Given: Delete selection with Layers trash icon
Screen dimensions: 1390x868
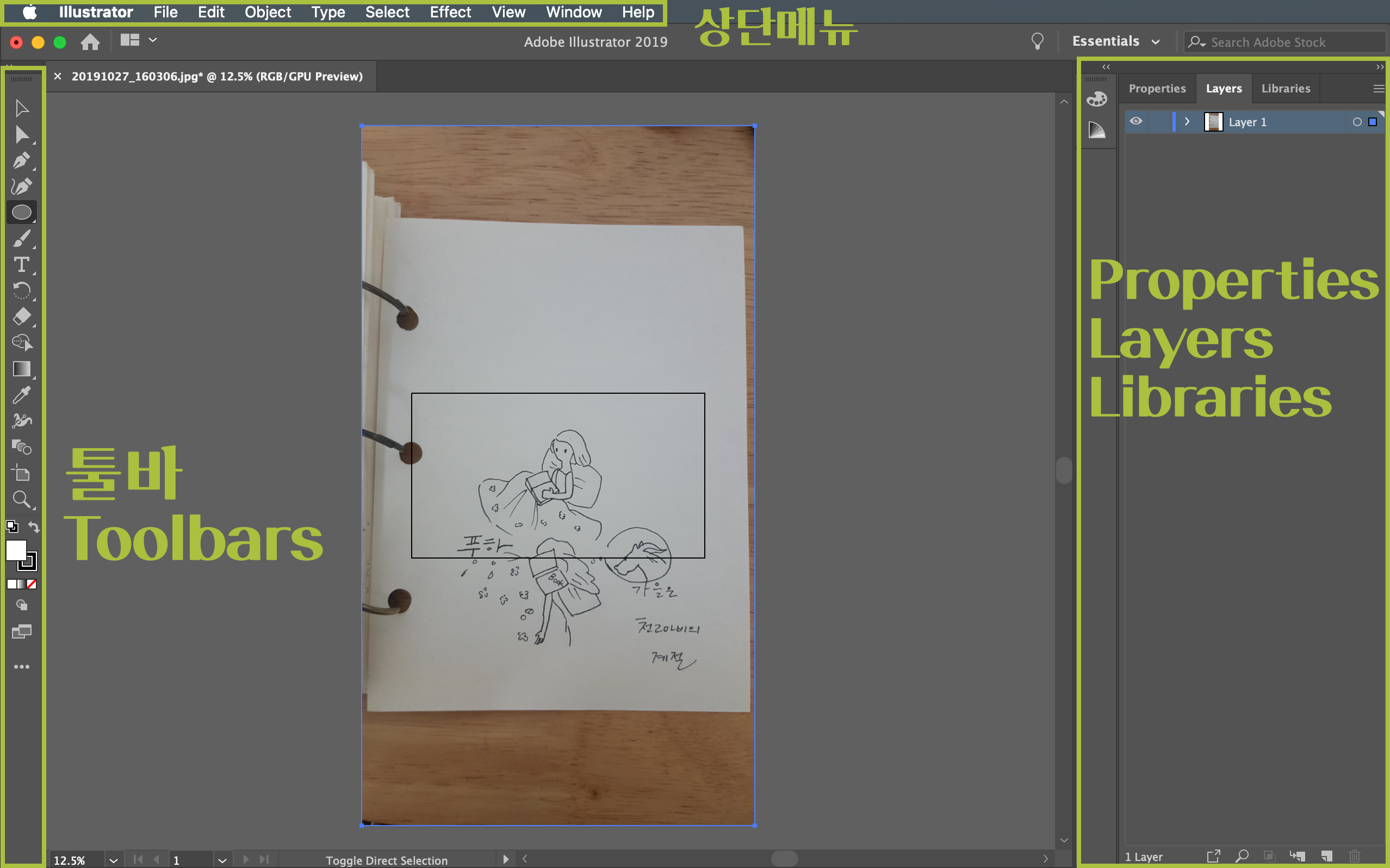Looking at the screenshot, I should (x=1355, y=856).
